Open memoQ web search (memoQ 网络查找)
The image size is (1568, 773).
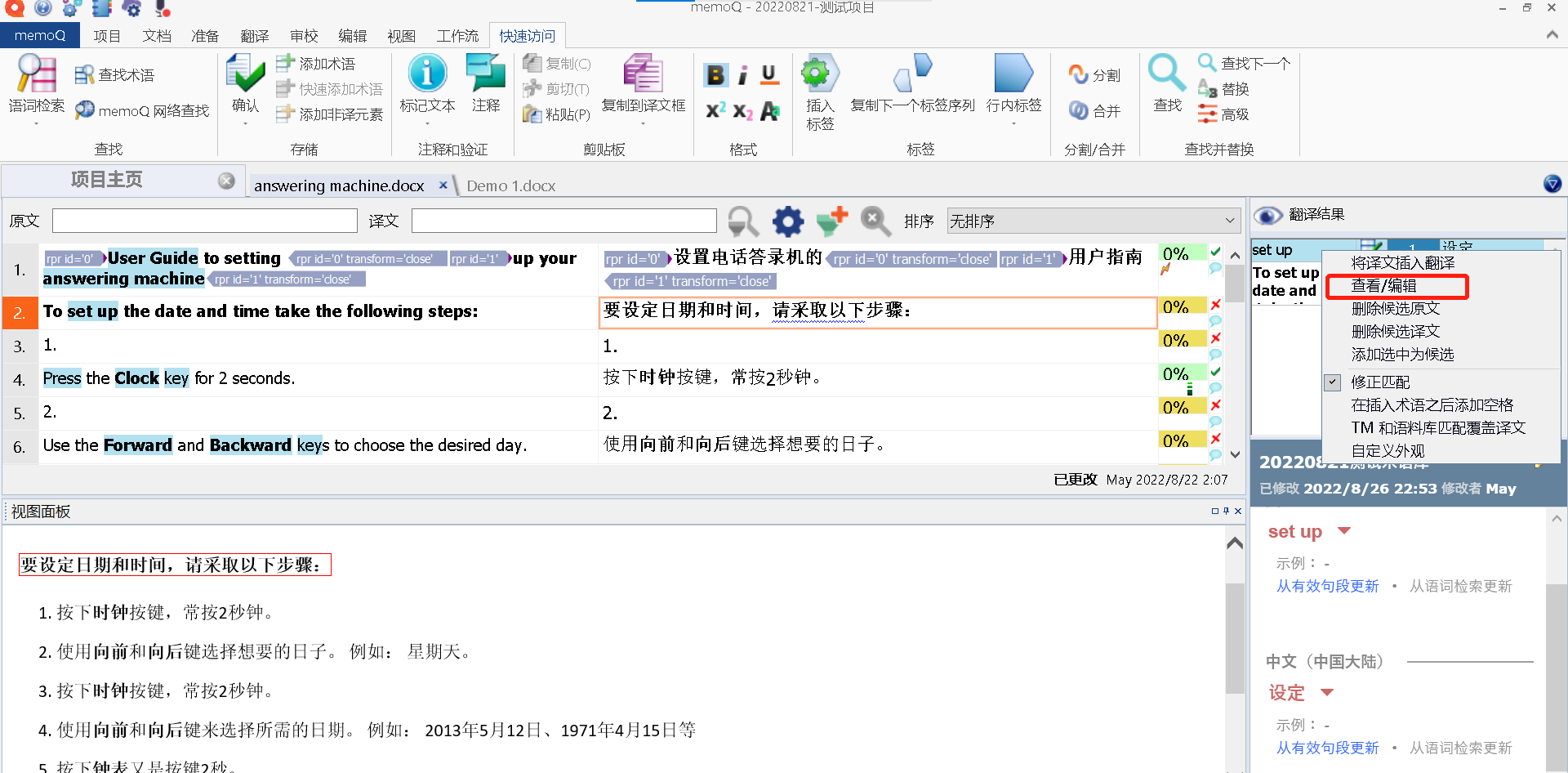(141, 110)
